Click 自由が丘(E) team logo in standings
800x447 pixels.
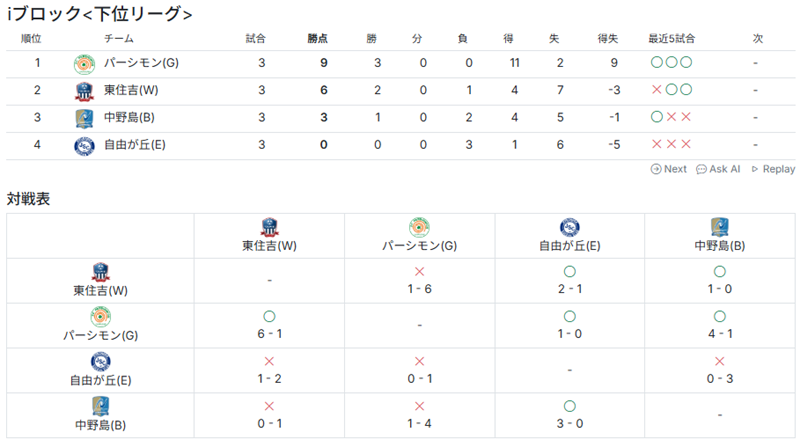coord(84,146)
